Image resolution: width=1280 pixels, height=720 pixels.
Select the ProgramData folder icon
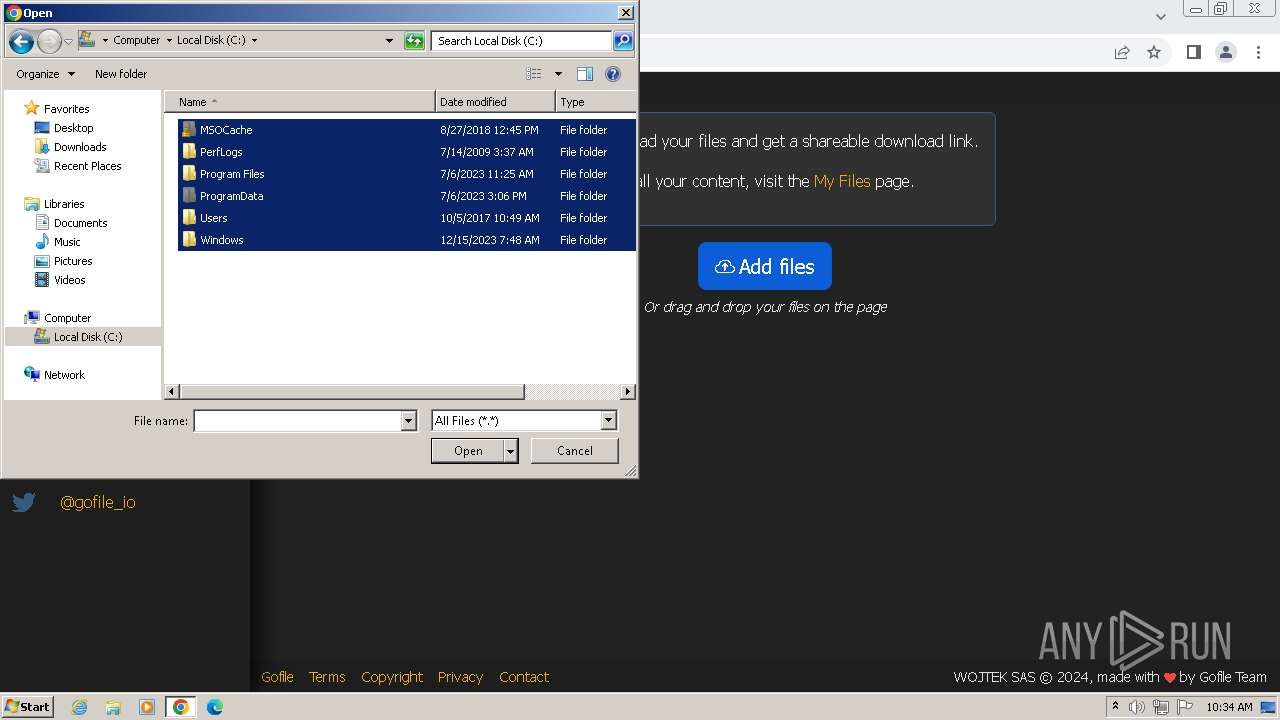(x=189, y=196)
